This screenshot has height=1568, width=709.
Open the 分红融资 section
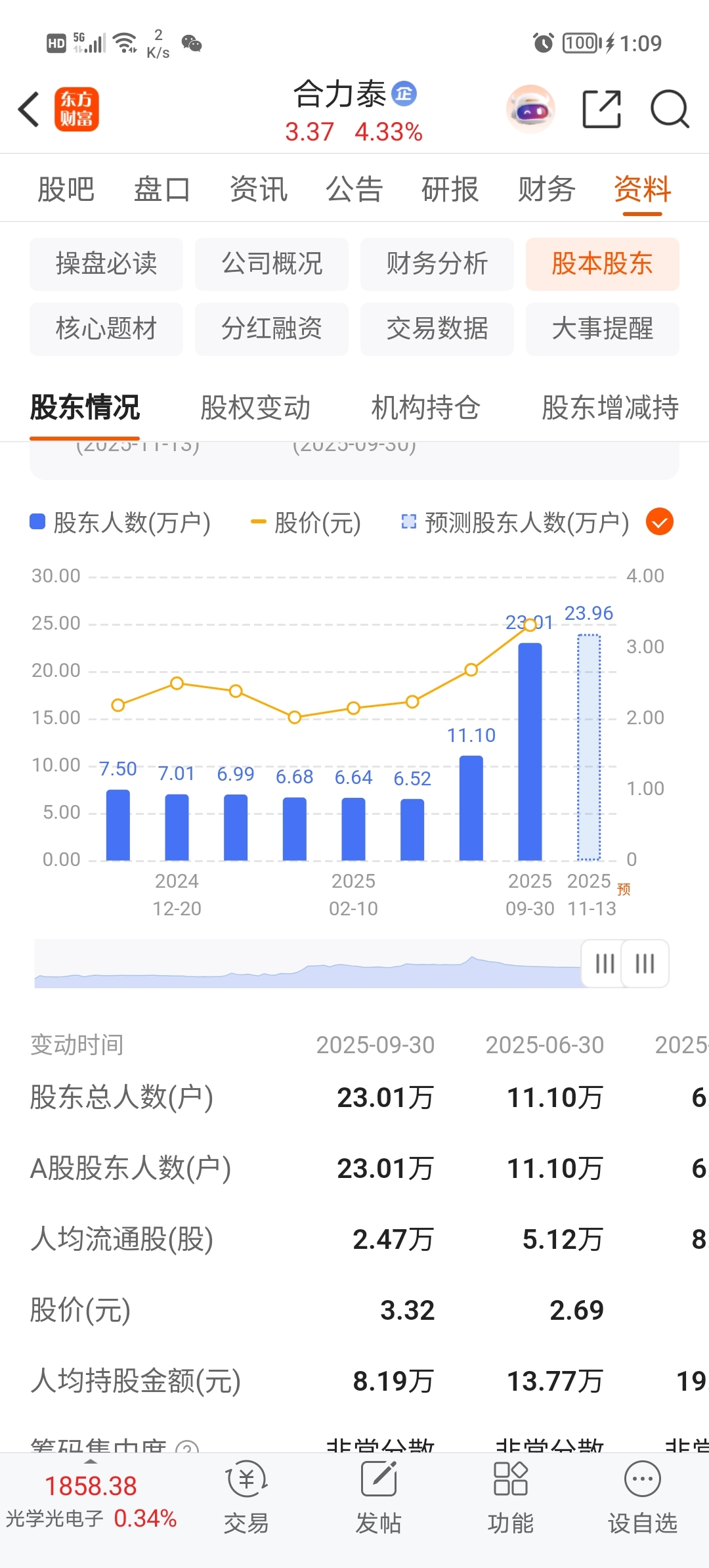click(x=272, y=329)
